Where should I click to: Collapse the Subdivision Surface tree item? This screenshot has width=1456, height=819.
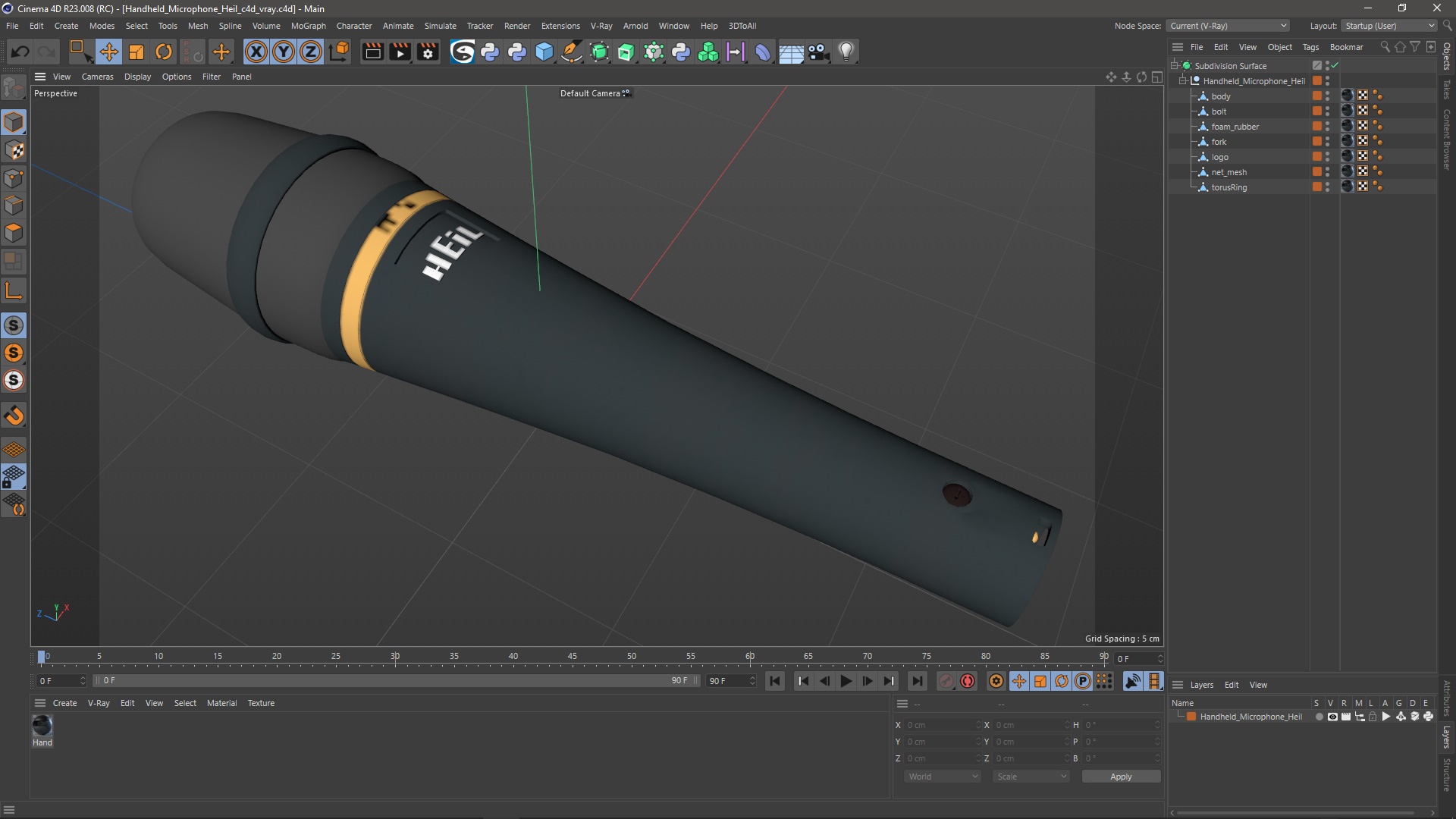1174,65
